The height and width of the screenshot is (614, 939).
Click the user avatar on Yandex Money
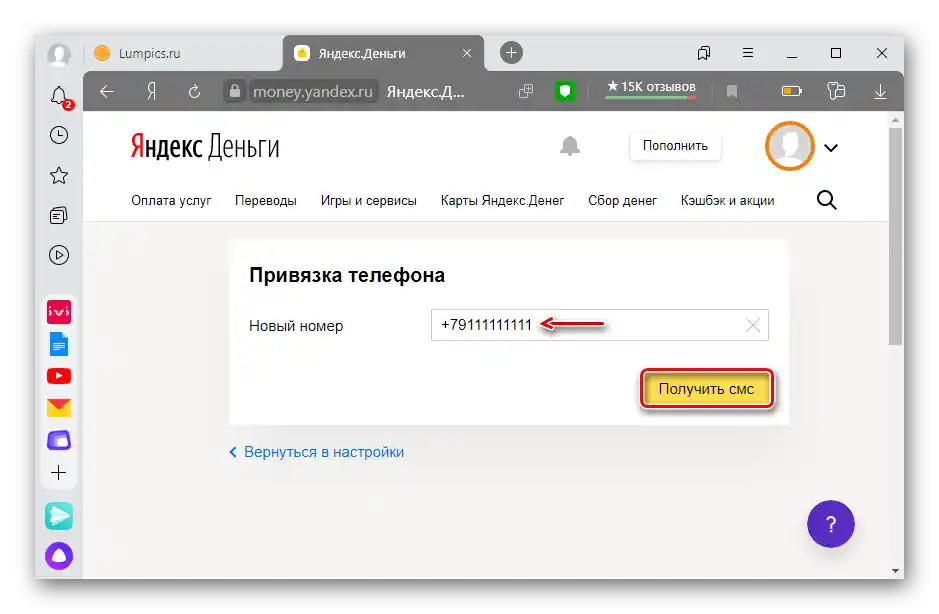click(789, 146)
